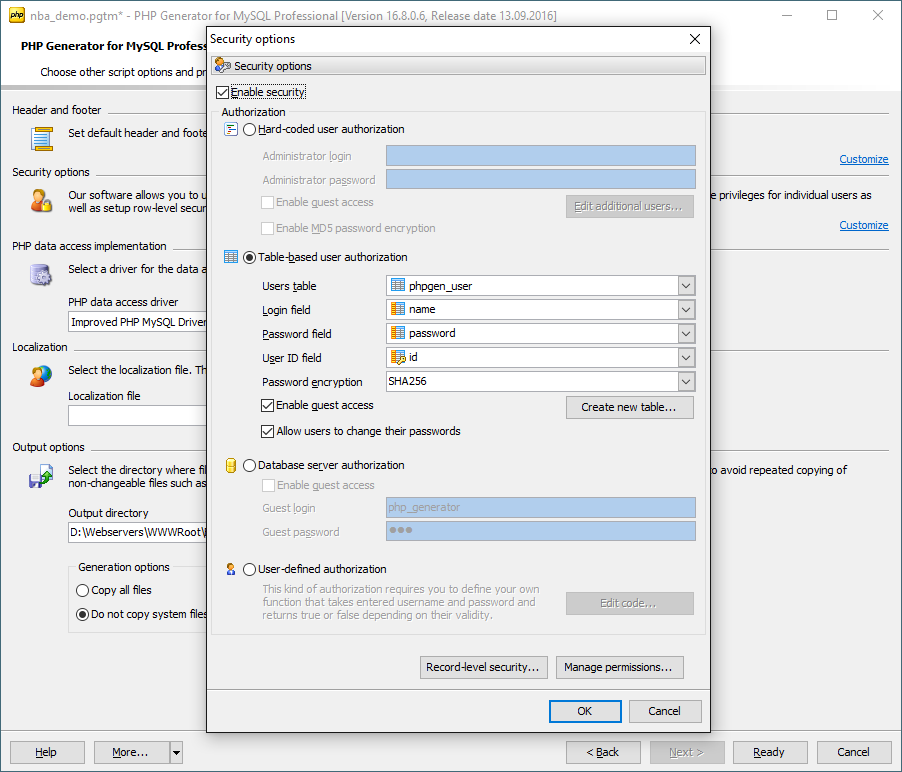Disable guest access under table-based authorization
The image size is (902, 772).
point(267,406)
